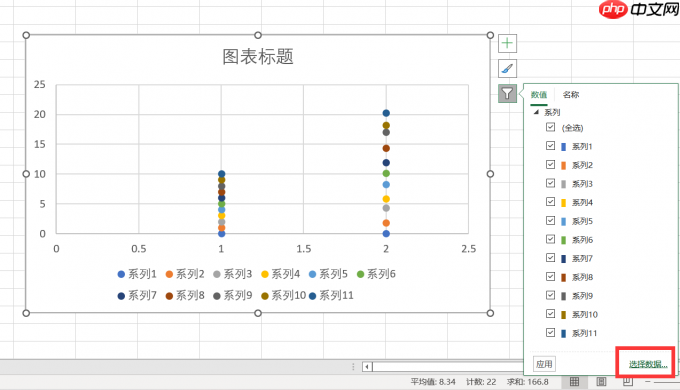Switch to the 名称 tab
680x390 pixels.
pos(571,95)
